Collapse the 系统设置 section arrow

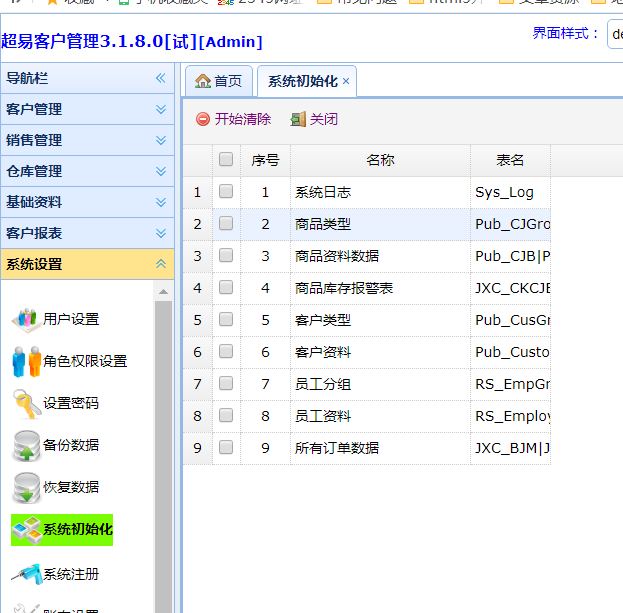tap(161, 264)
